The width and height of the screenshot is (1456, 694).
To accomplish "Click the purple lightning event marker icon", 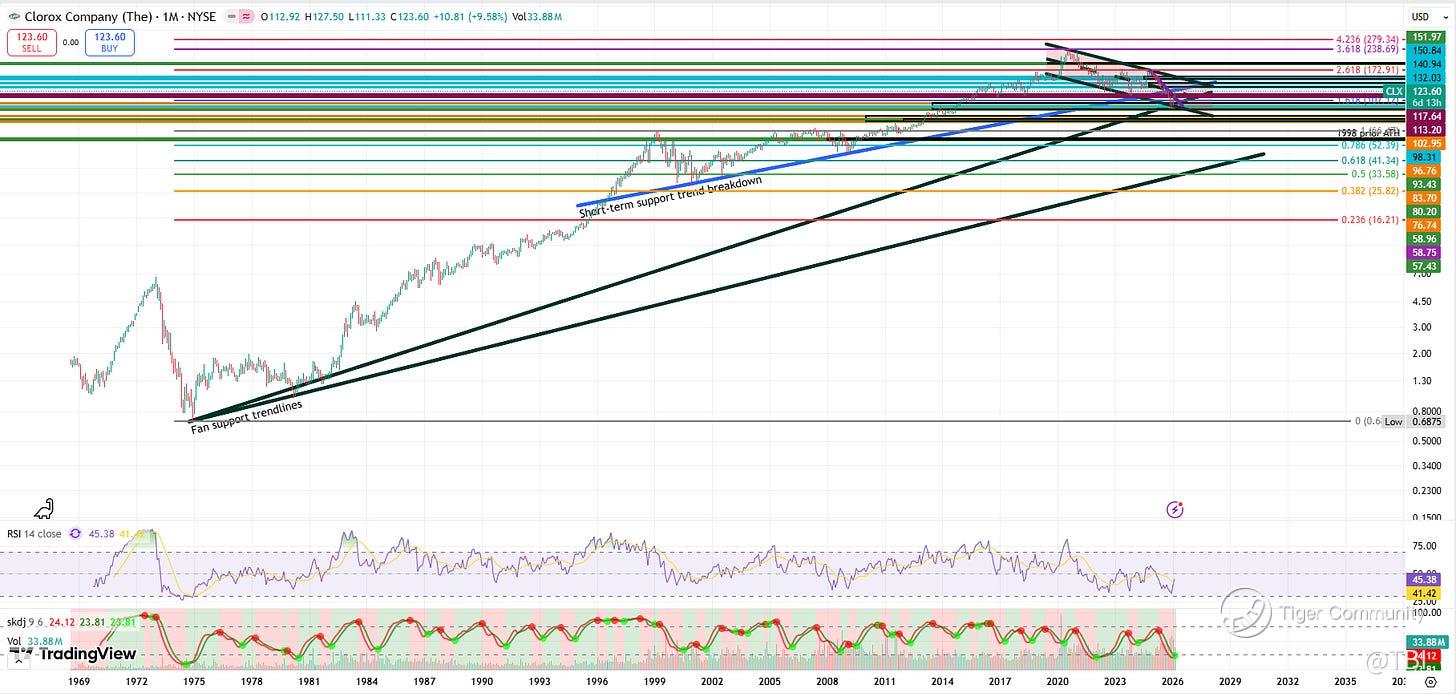I will click(x=1176, y=510).
